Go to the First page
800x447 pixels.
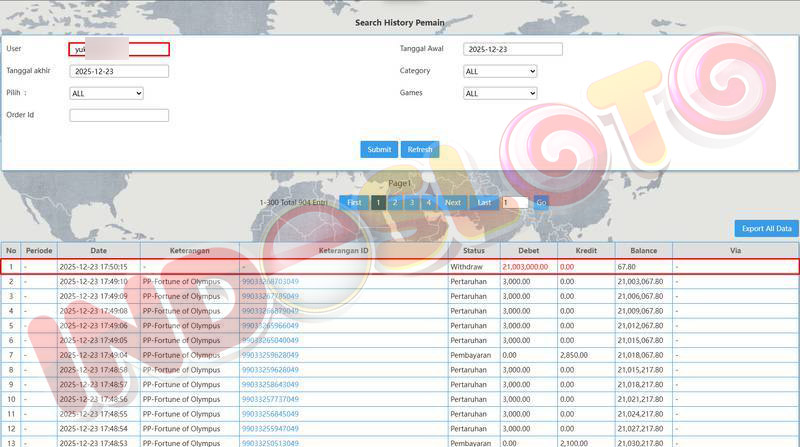[354, 202]
